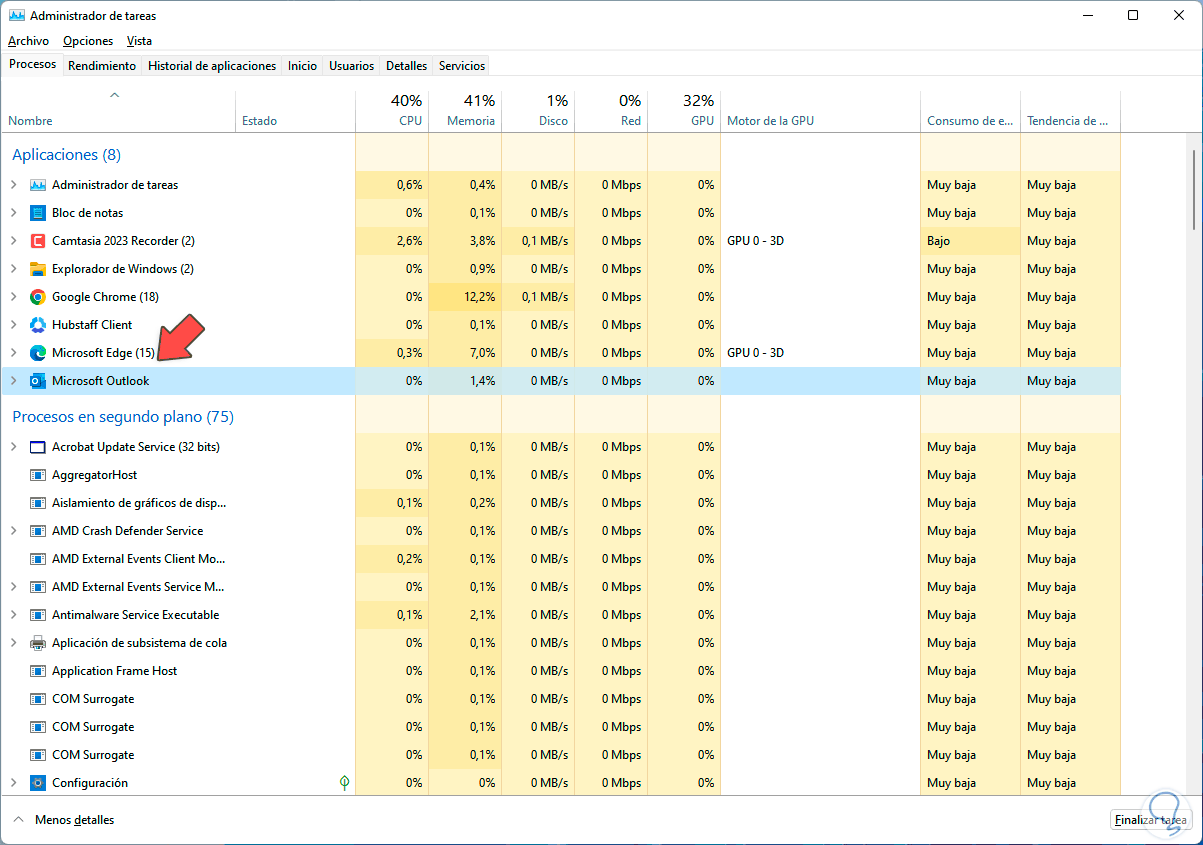Click the Finalizar tarea button
Viewport: 1203px width, 845px height.
click(1150, 820)
